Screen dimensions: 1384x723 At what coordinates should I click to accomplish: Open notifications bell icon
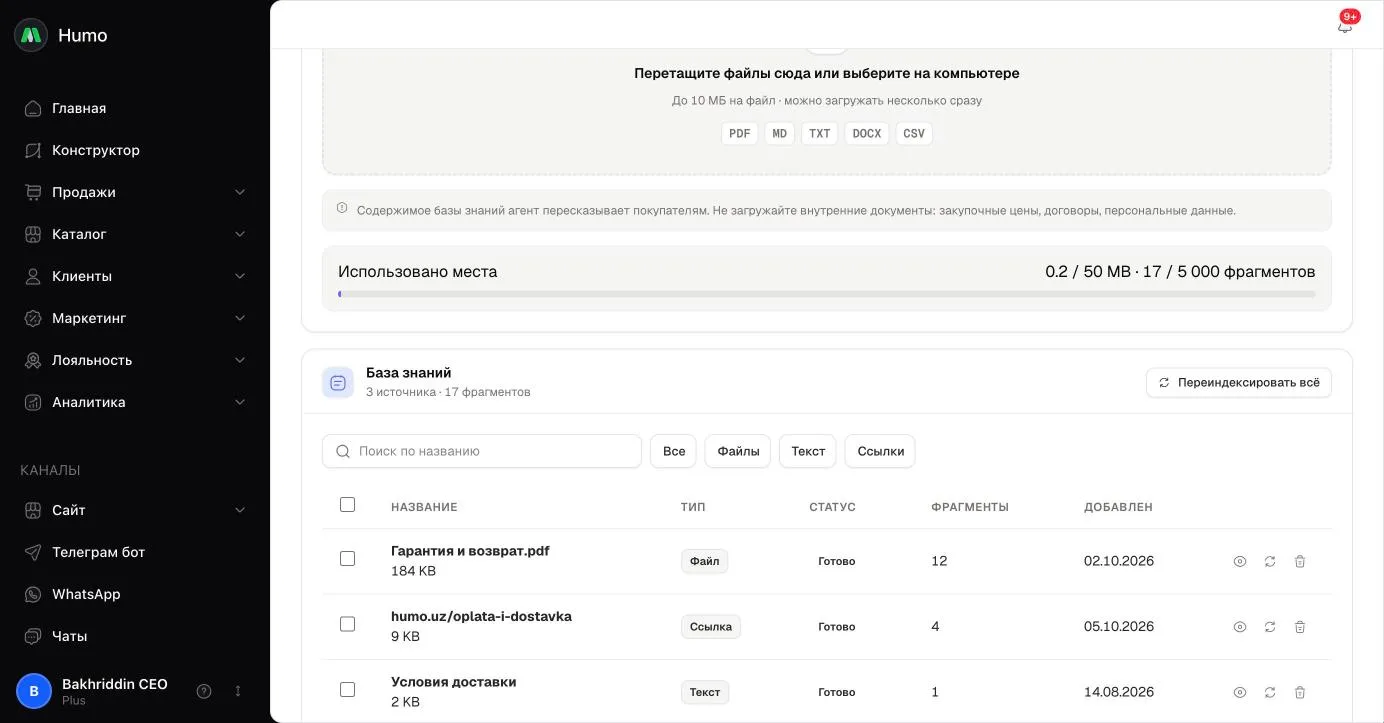coord(1345,26)
